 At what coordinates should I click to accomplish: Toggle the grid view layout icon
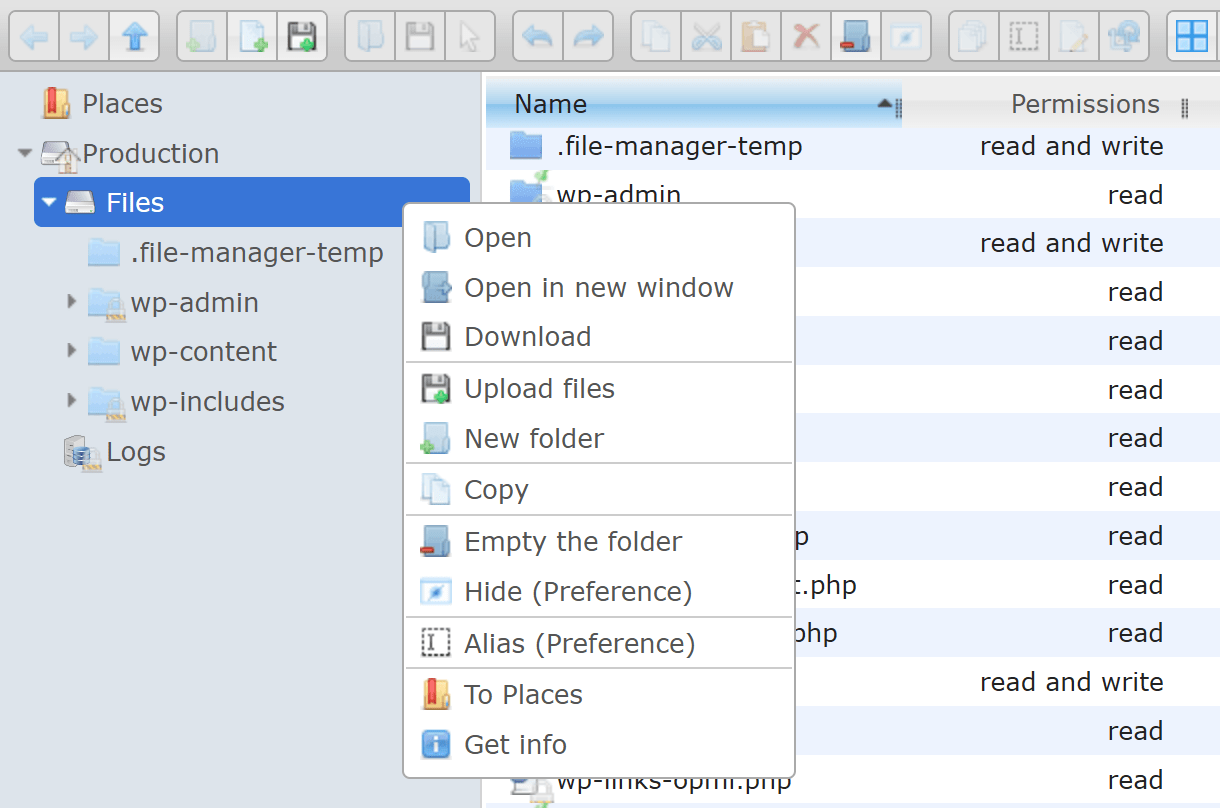[1192, 35]
